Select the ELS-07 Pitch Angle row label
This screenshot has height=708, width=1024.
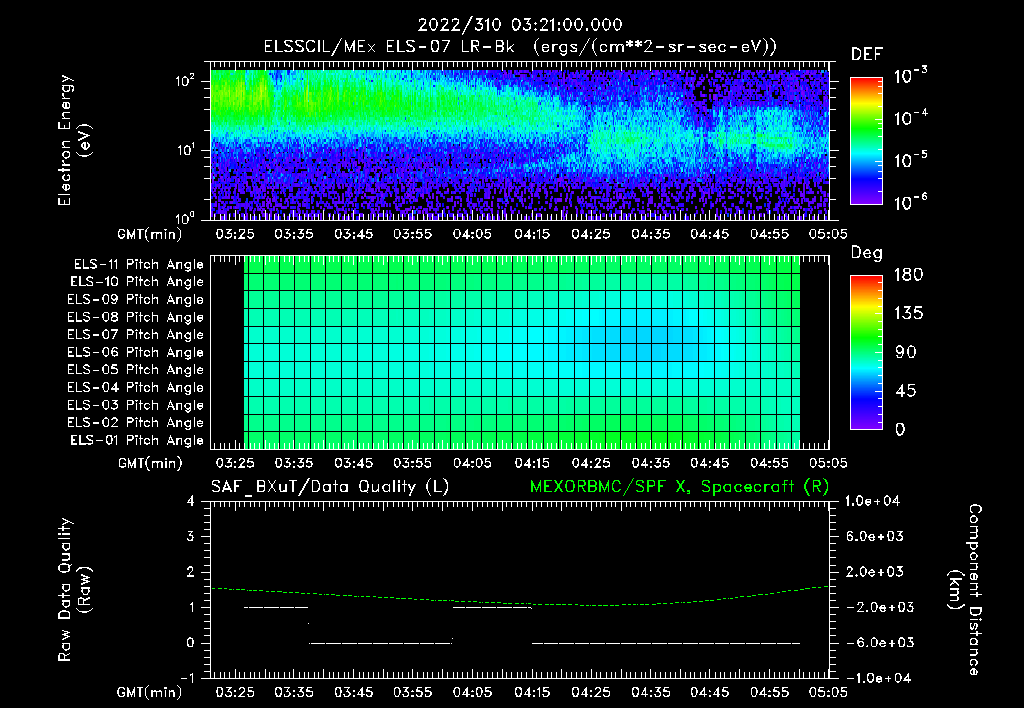click(135, 334)
